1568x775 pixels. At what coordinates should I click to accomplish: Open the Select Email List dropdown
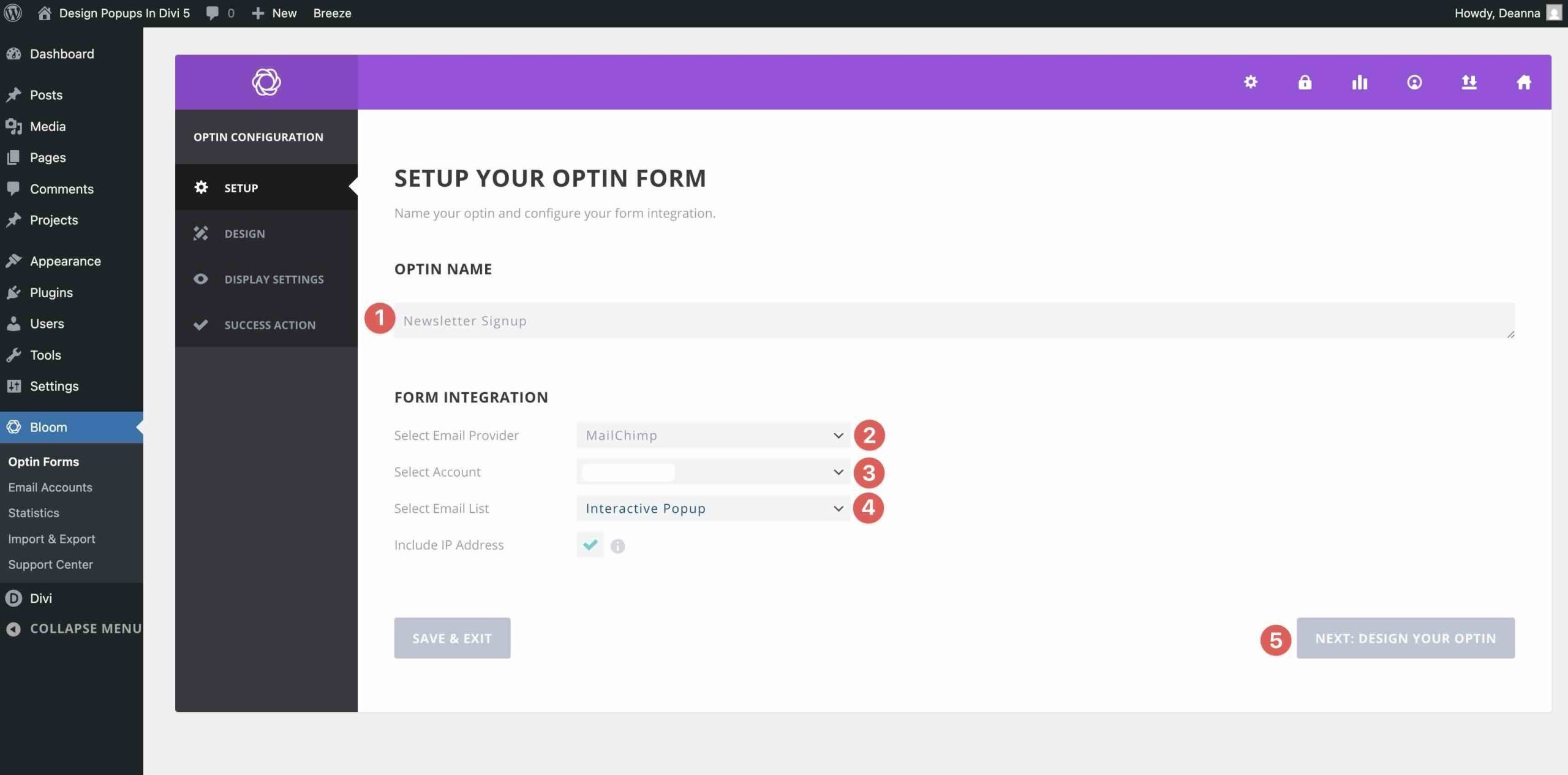[x=712, y=508]
